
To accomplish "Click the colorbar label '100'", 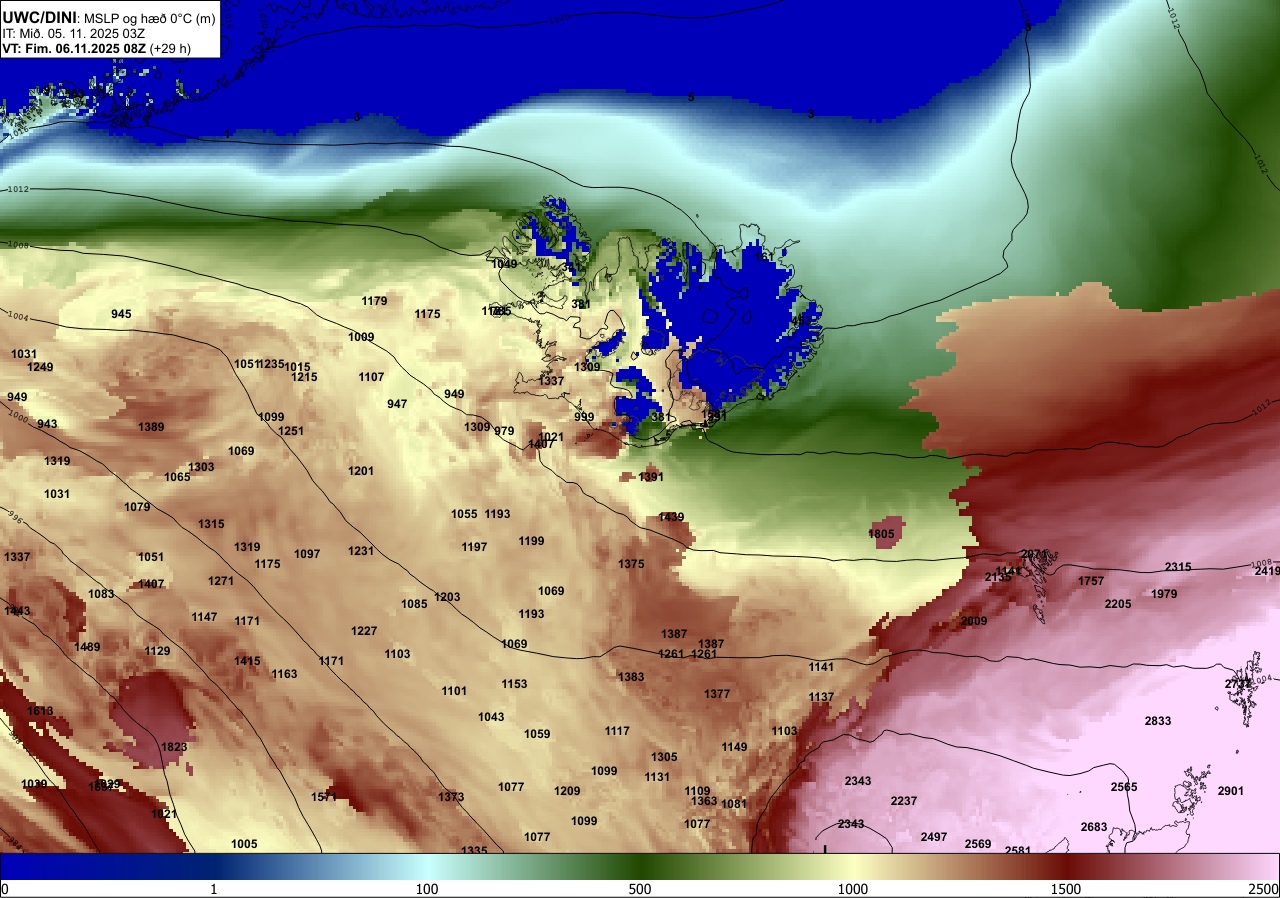I will pos(427,889).
